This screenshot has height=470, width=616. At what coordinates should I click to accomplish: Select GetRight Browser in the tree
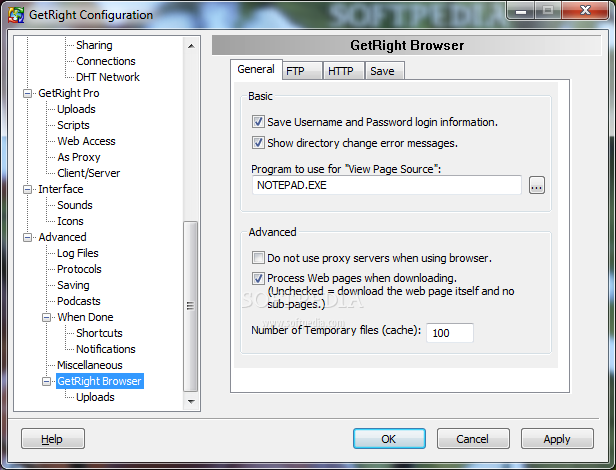pyautogui.click(x=99, y=381)
